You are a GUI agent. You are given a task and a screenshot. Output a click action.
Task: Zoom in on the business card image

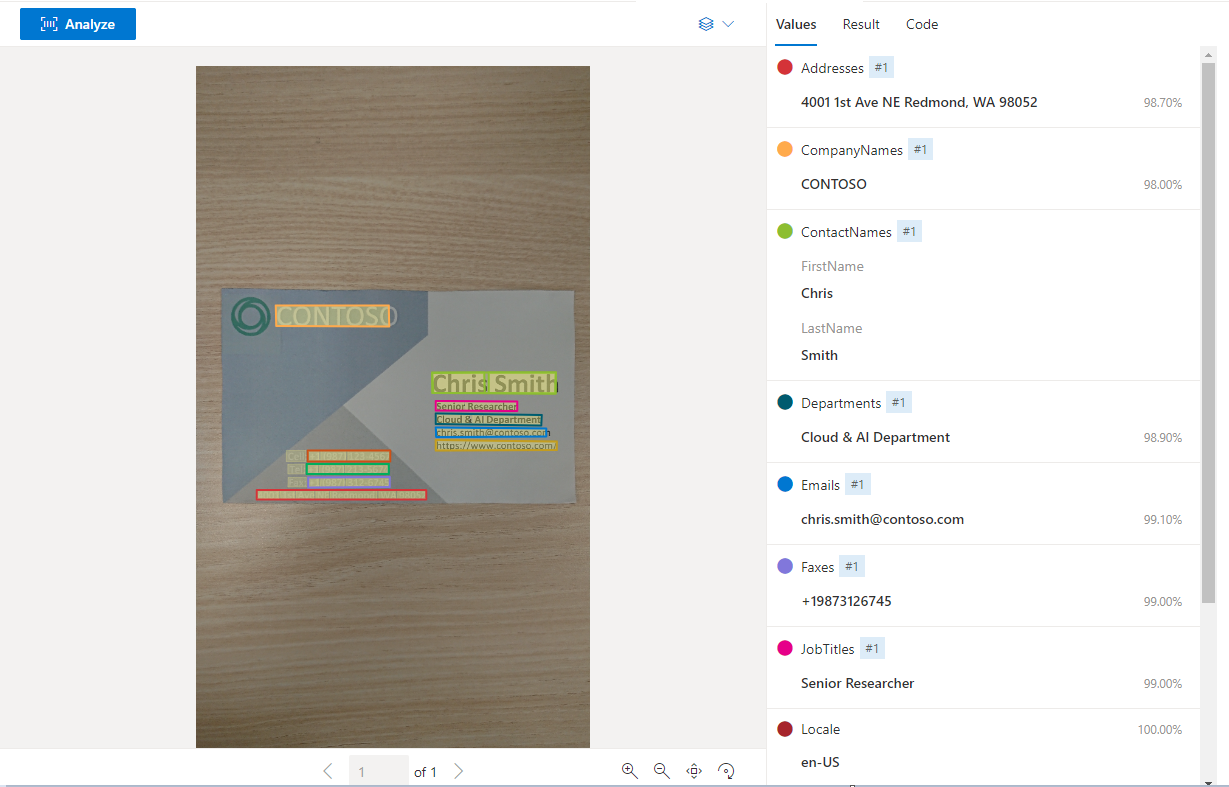tap(630, 771)
